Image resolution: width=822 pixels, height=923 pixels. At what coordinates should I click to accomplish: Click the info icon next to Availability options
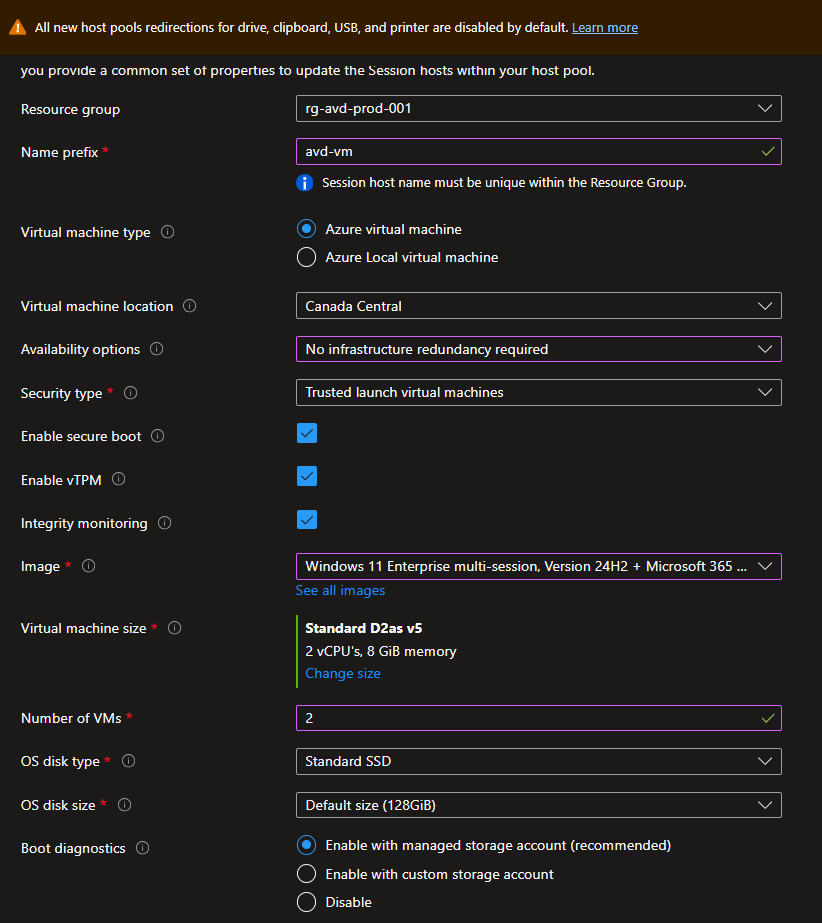point(157,349)
